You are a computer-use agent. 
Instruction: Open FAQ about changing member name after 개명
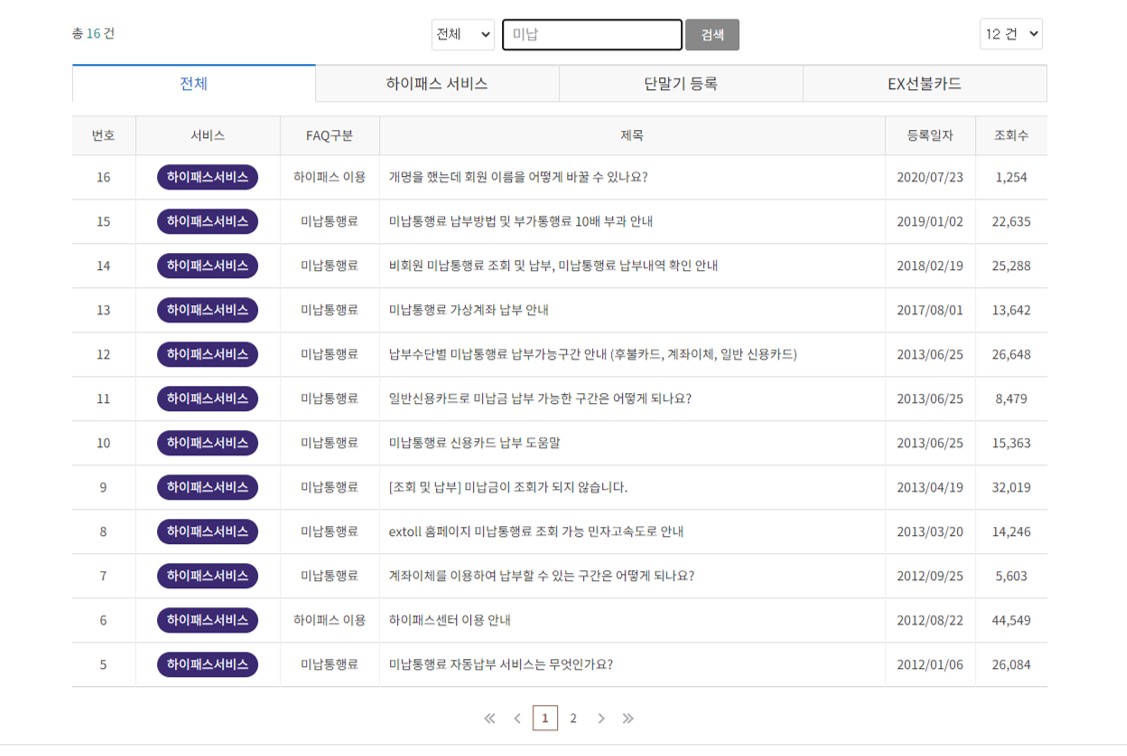[518, 177]
